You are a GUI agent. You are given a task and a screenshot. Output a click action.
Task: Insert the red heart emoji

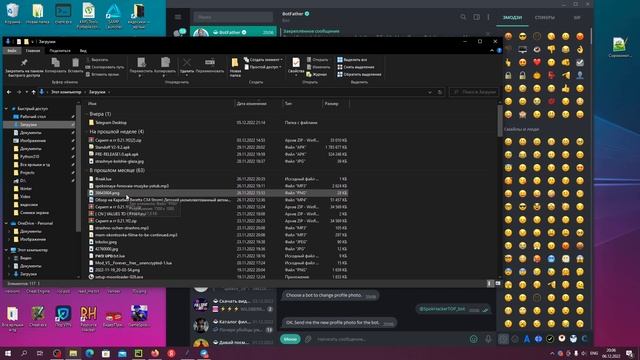[x=537, y=62]
